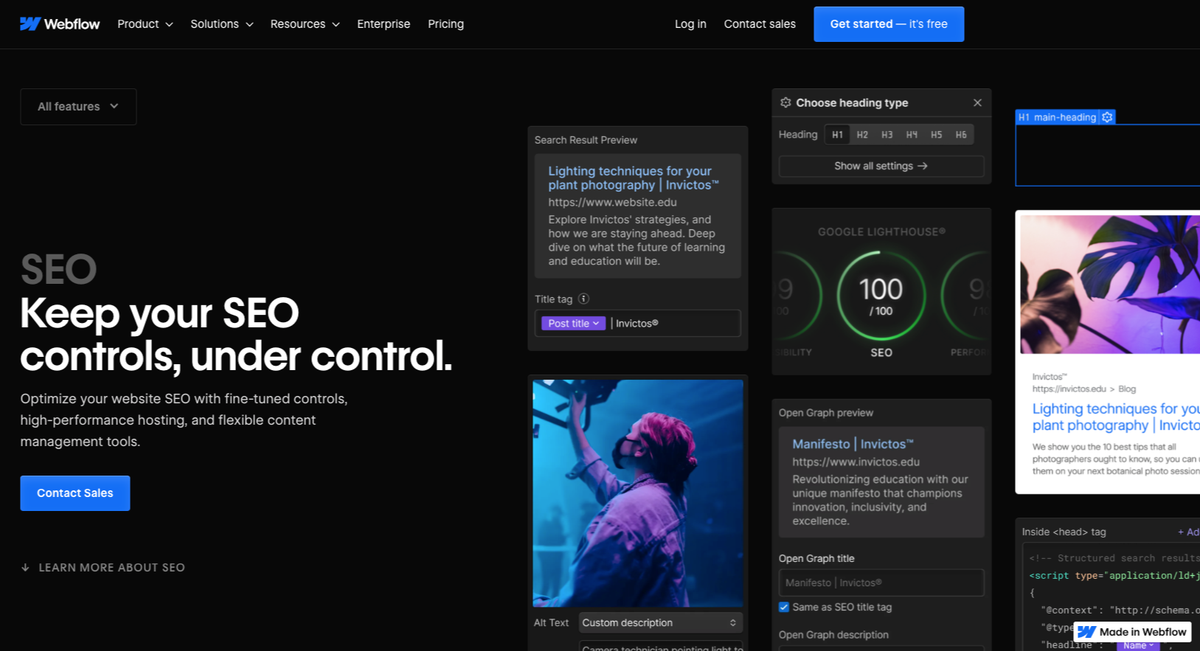
Task: Click the Open Graph title input field
Action: tap(881, 583)
